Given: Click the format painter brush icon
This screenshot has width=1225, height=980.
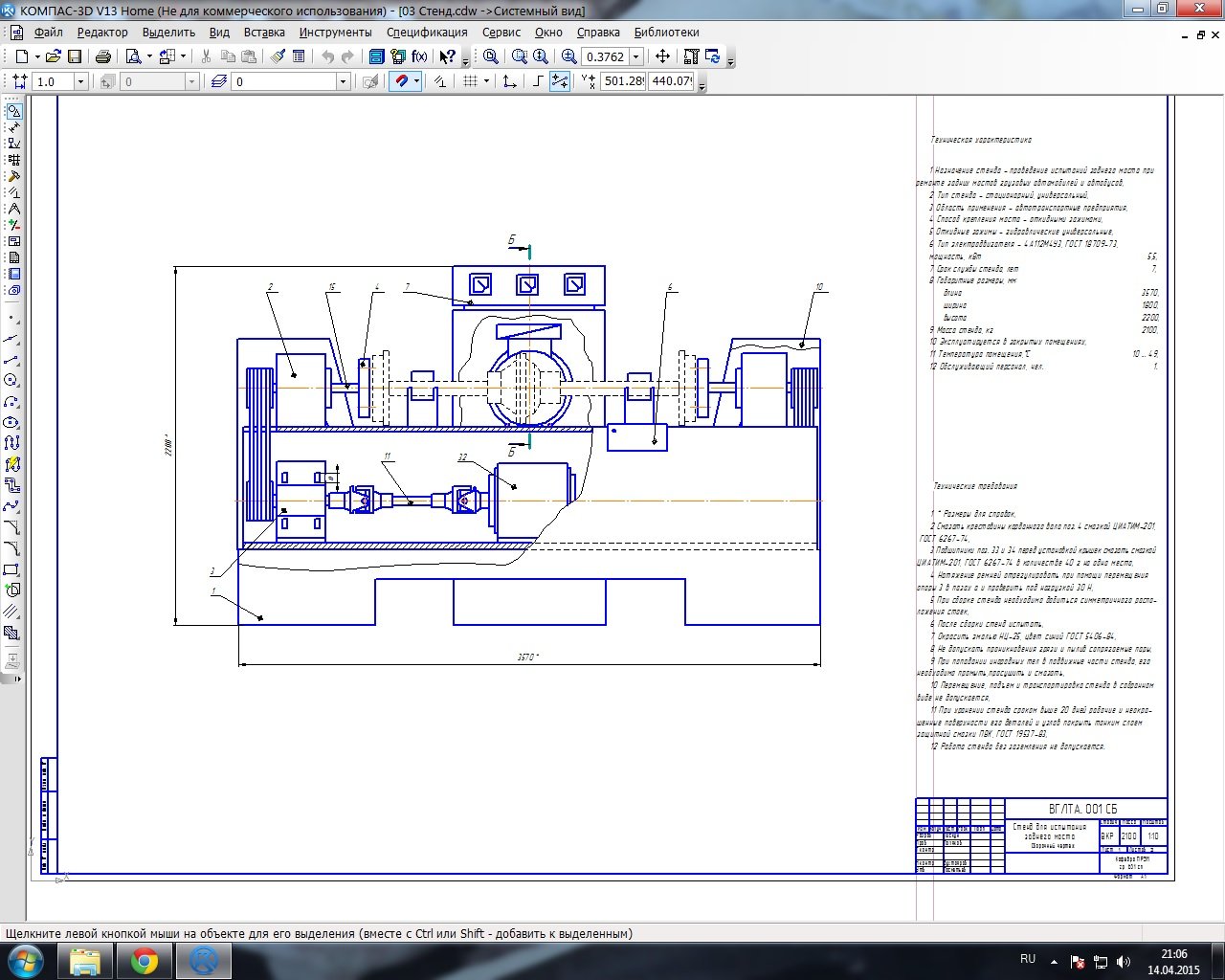Looking at the screenshot, I should pos(278,56).
